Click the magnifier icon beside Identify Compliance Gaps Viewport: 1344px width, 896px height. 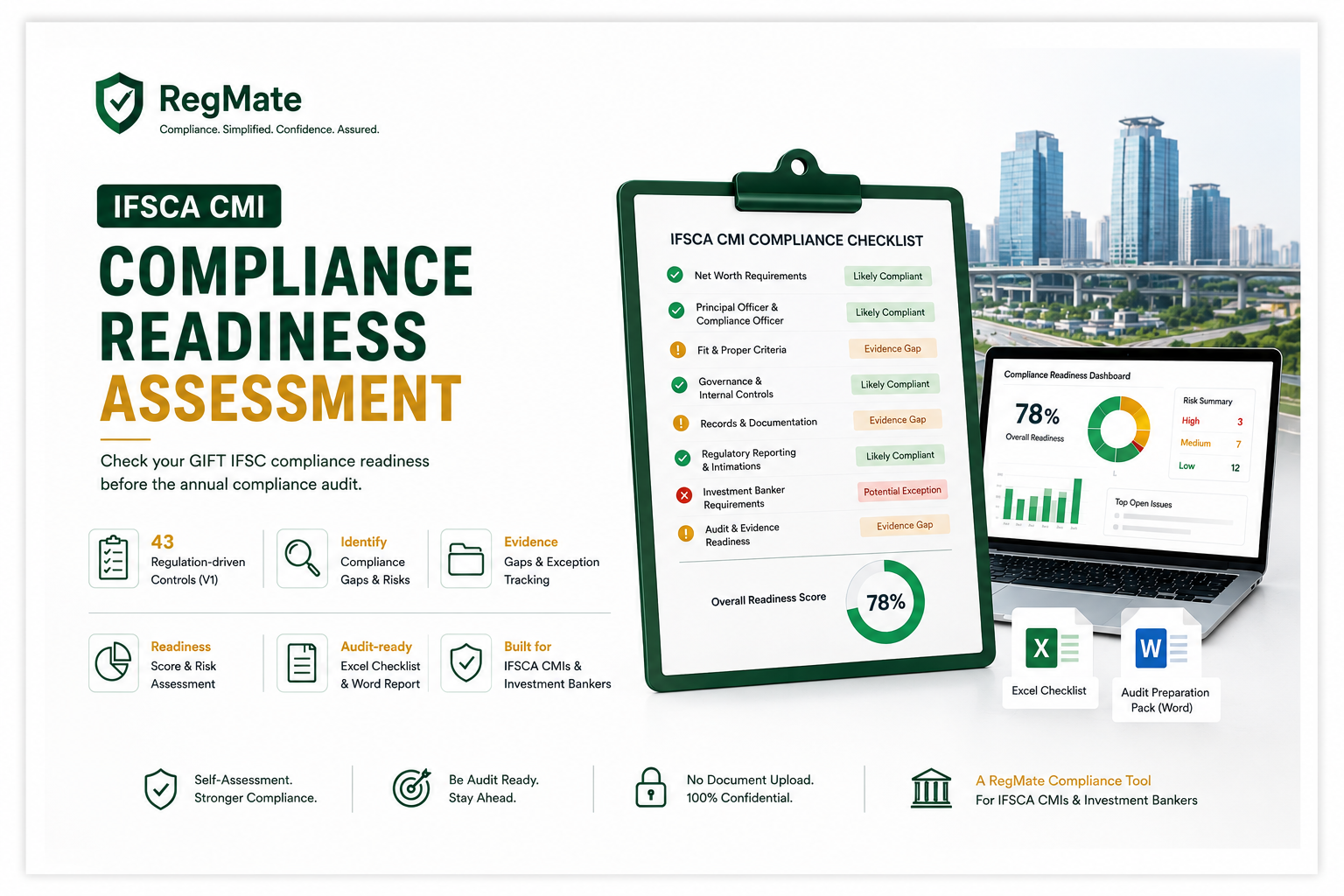(x=302, y=558)
